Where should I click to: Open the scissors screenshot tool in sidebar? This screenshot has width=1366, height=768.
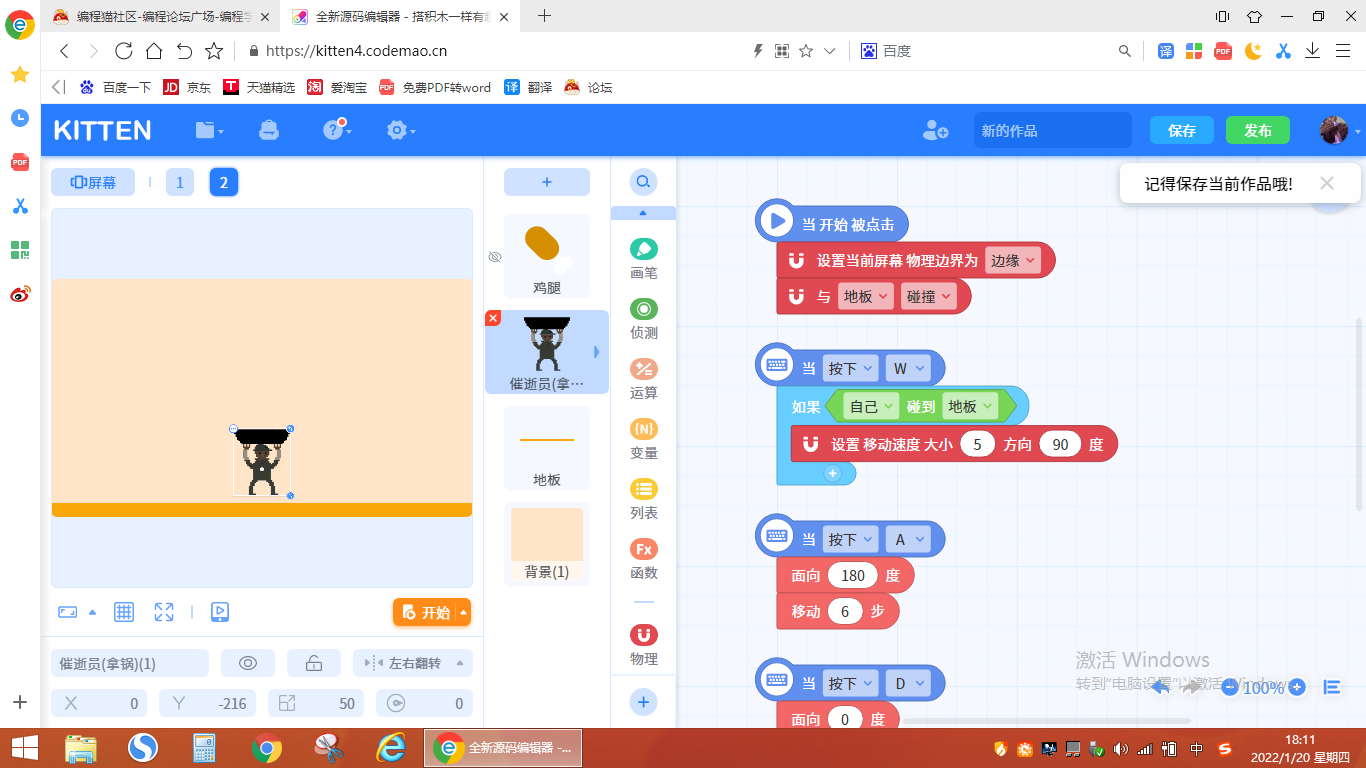(20, 206)
